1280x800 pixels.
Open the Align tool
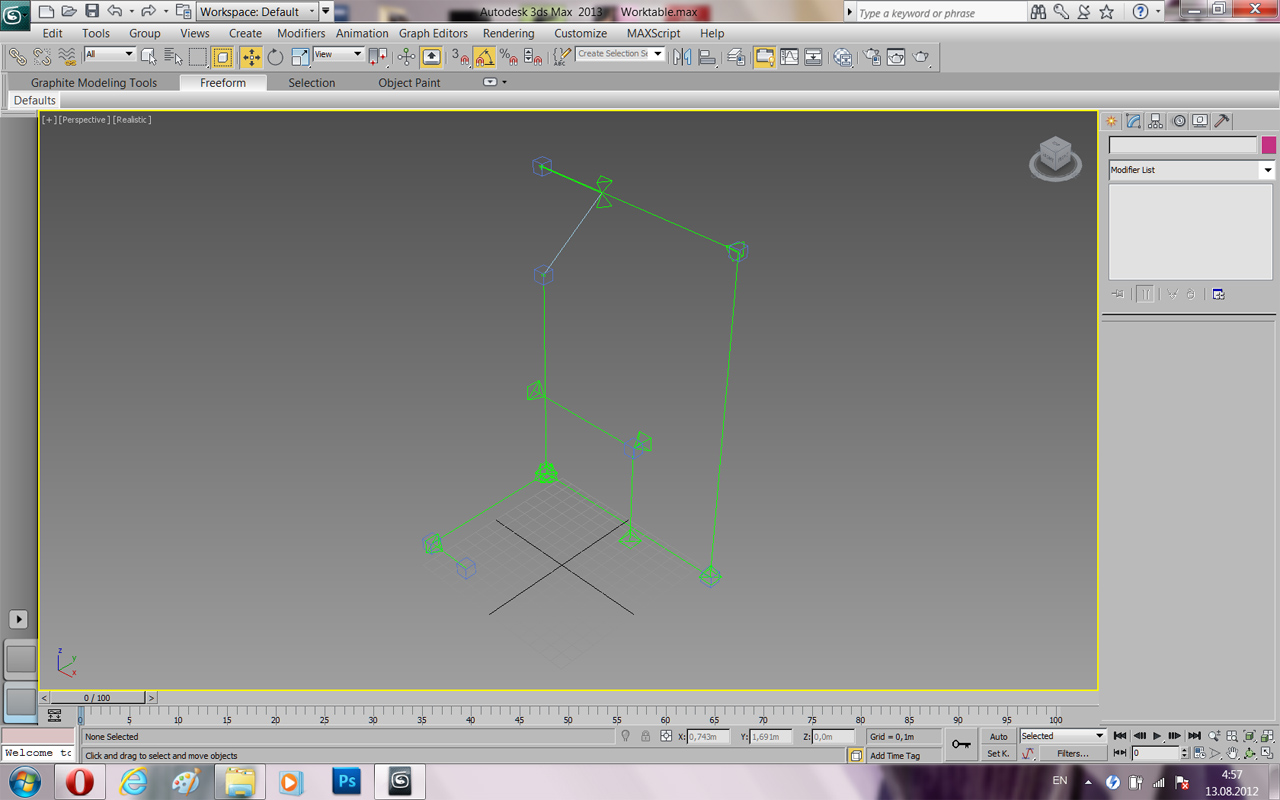tap(707, 57)
